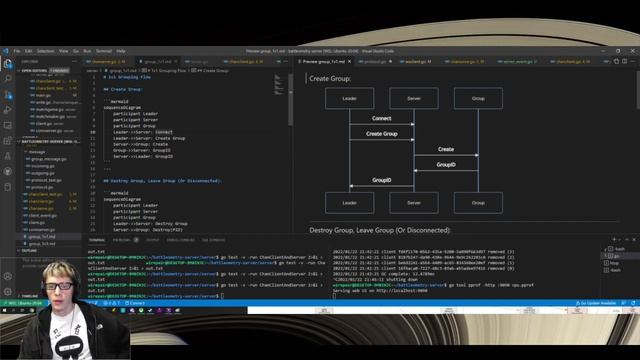Close the terminal panel
Image resolution: width=640 pixels, height=360 pixels.
click(x=634, y=240)
